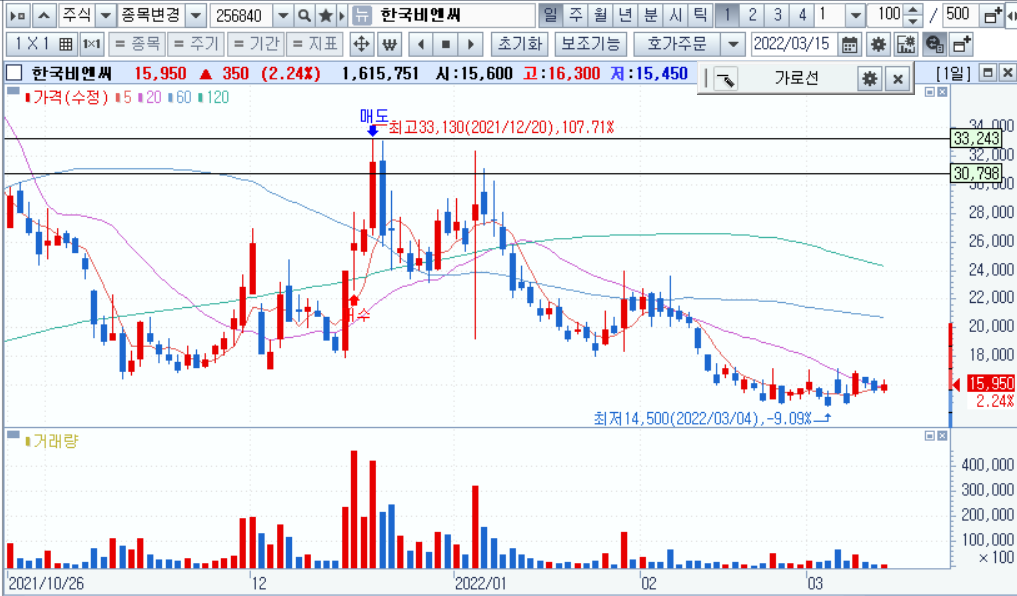Click the 거래량 volume legend label
Screen dimensions: 1017x596
tap(52, 442)
